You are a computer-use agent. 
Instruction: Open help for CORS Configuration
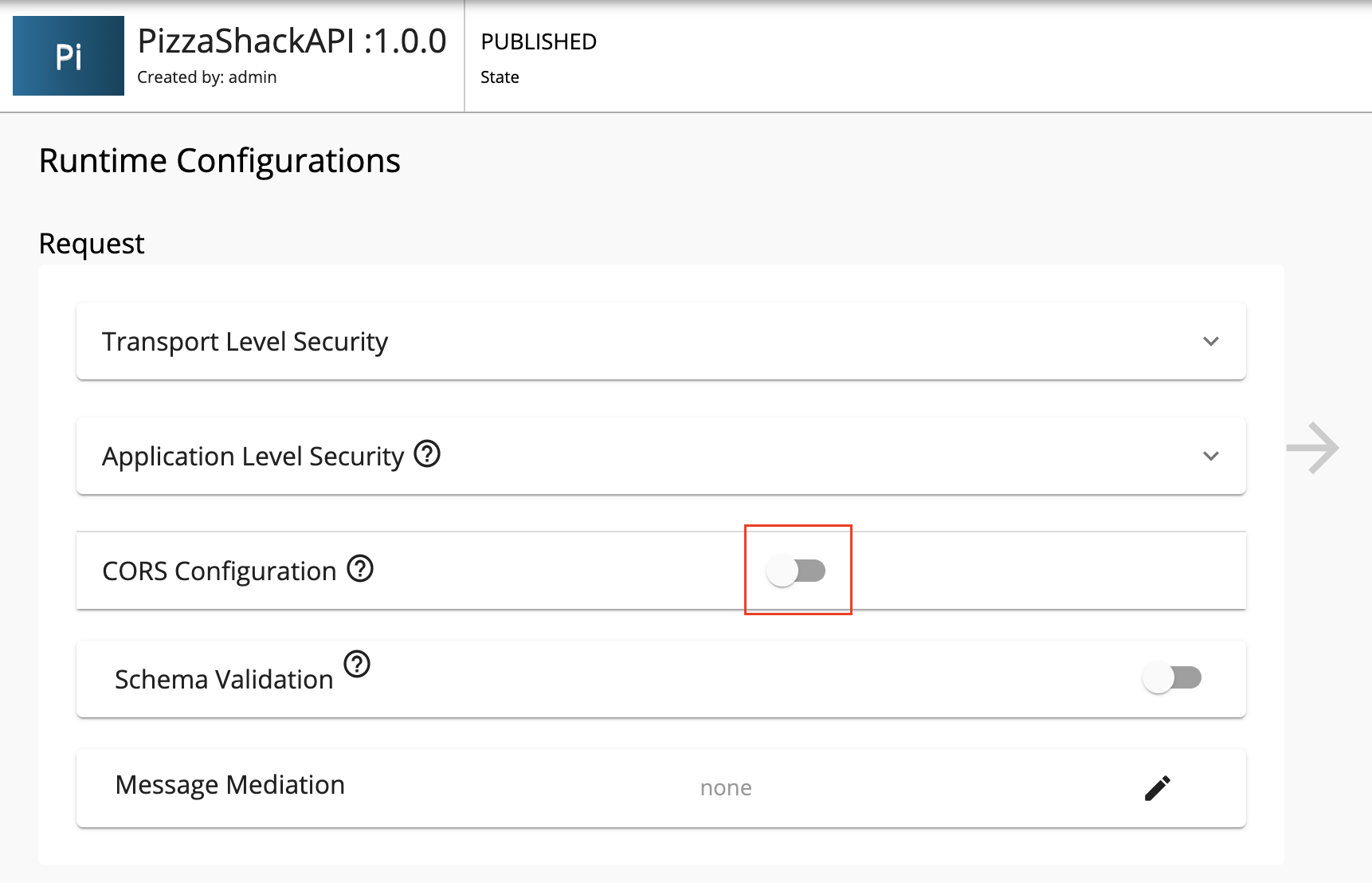[x=361, y=569]
